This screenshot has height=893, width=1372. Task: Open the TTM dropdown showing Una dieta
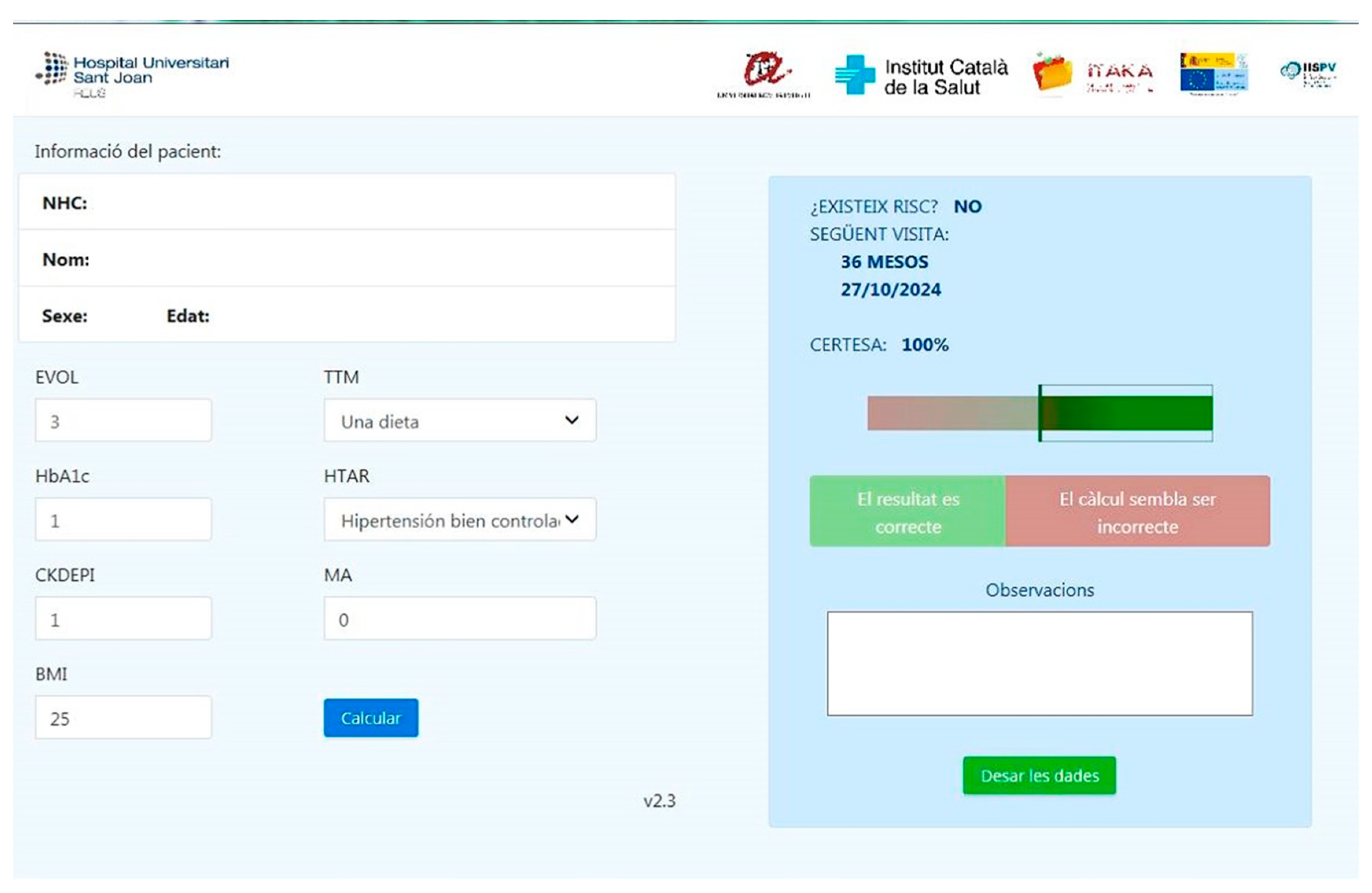[459, 421]
